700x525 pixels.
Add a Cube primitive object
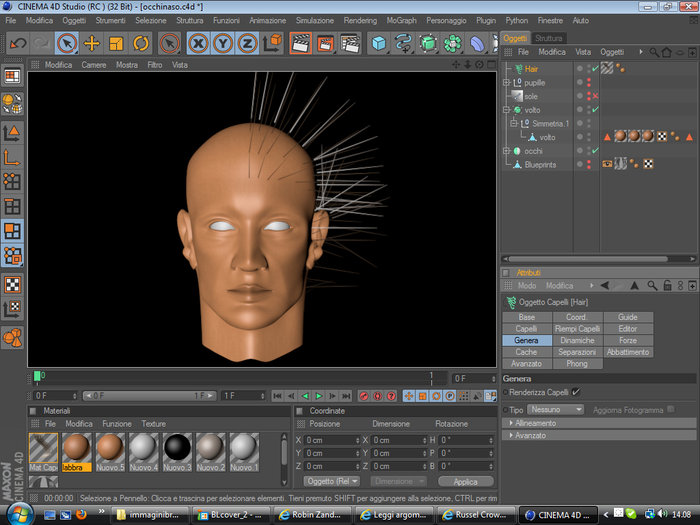(379, 43)
